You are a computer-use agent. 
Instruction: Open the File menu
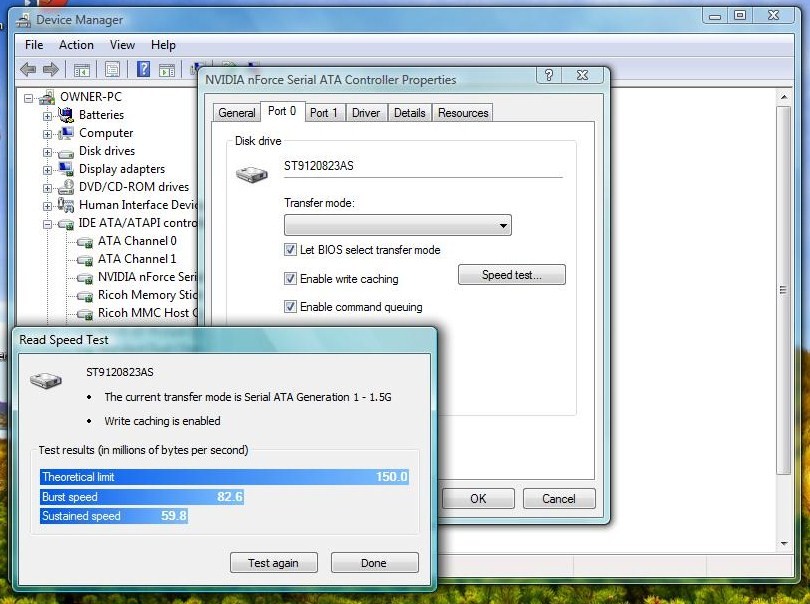[x=34, y=45]
